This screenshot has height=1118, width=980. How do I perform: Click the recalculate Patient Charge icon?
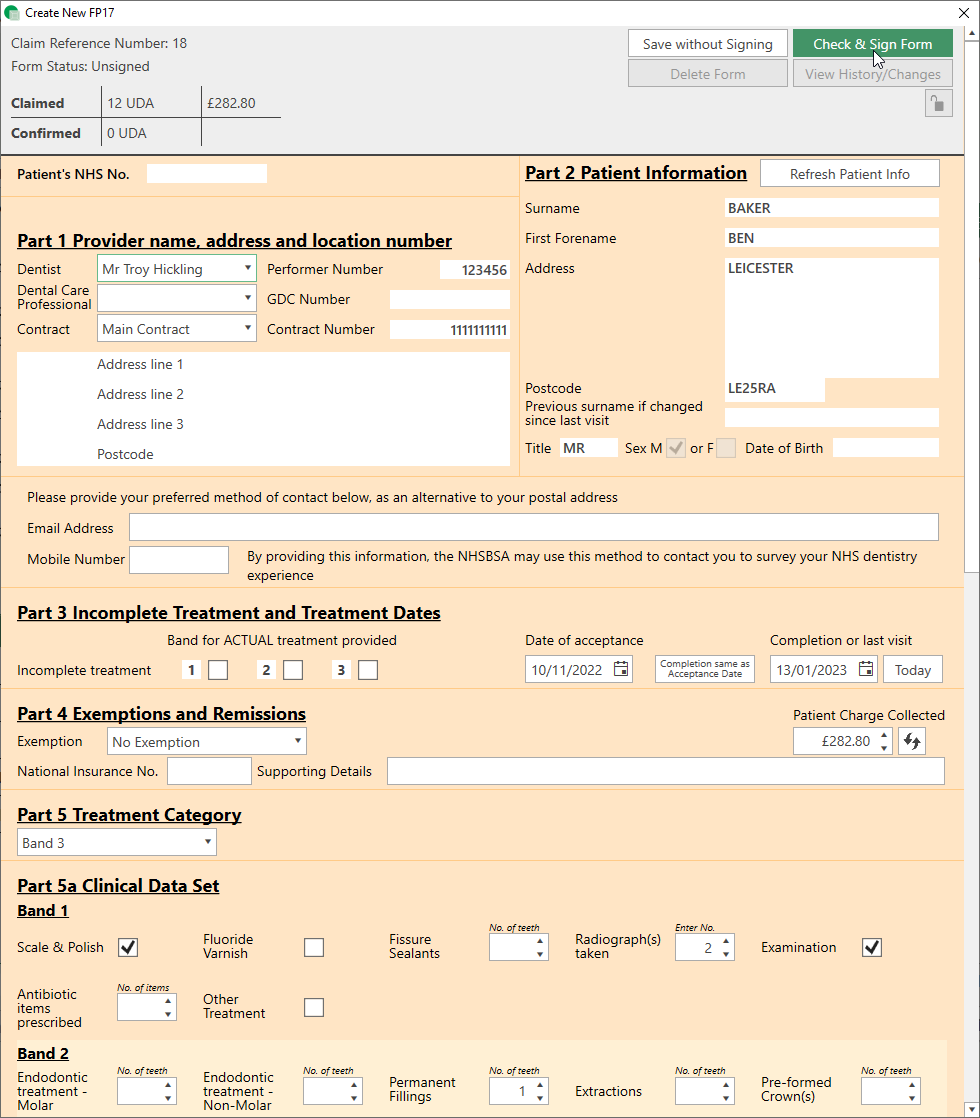point(911,741)
